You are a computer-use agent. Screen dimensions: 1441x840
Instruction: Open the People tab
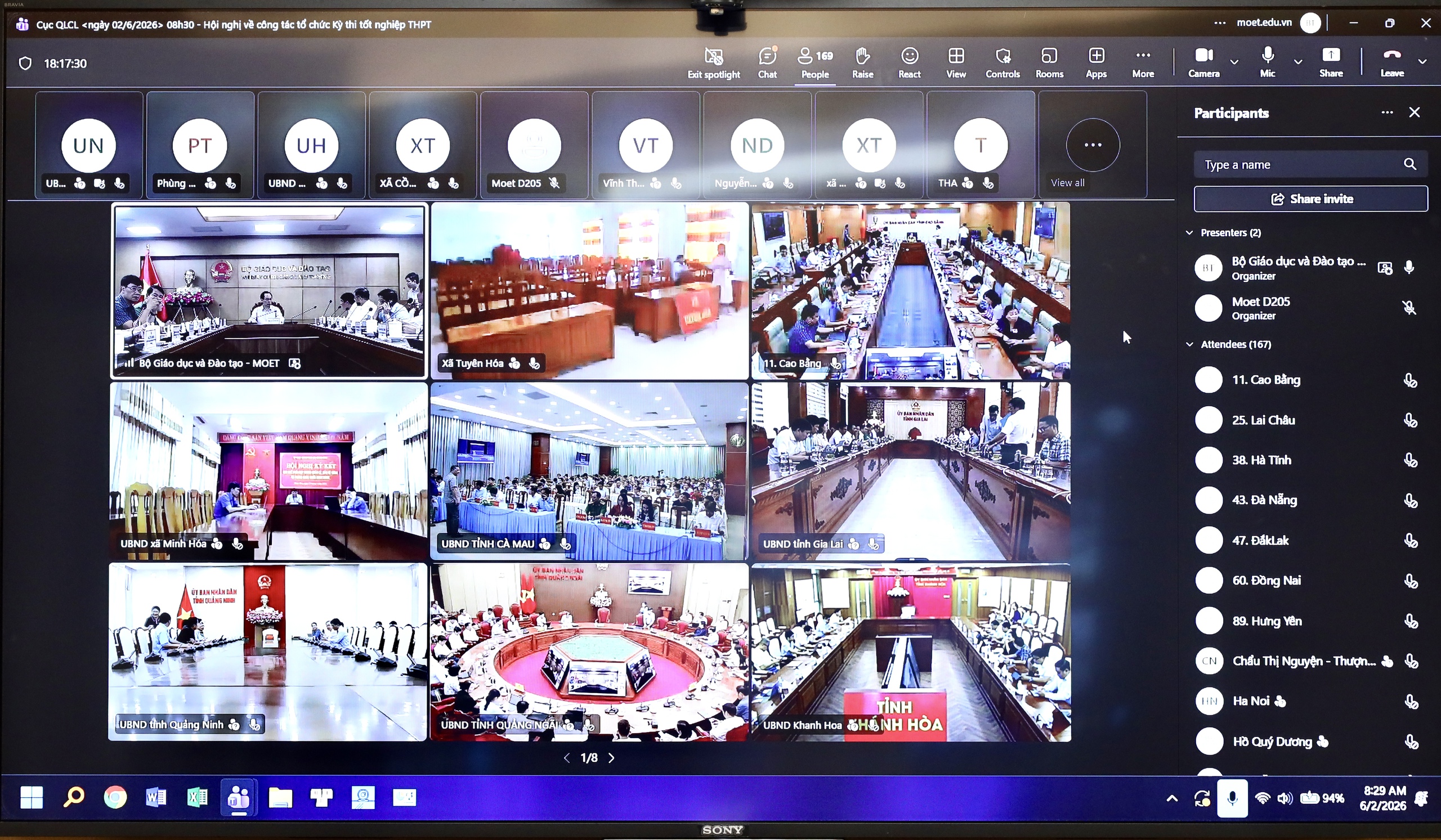[815, 62]
